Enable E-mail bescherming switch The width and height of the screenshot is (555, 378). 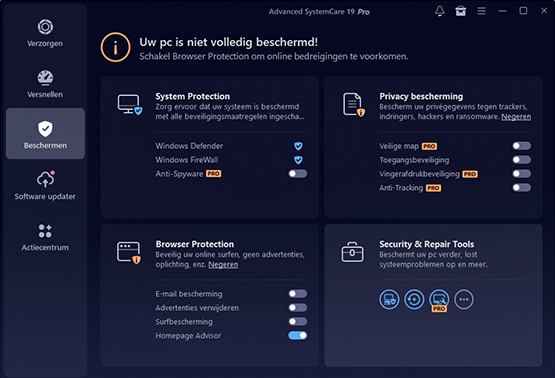[x=297, y=294]
